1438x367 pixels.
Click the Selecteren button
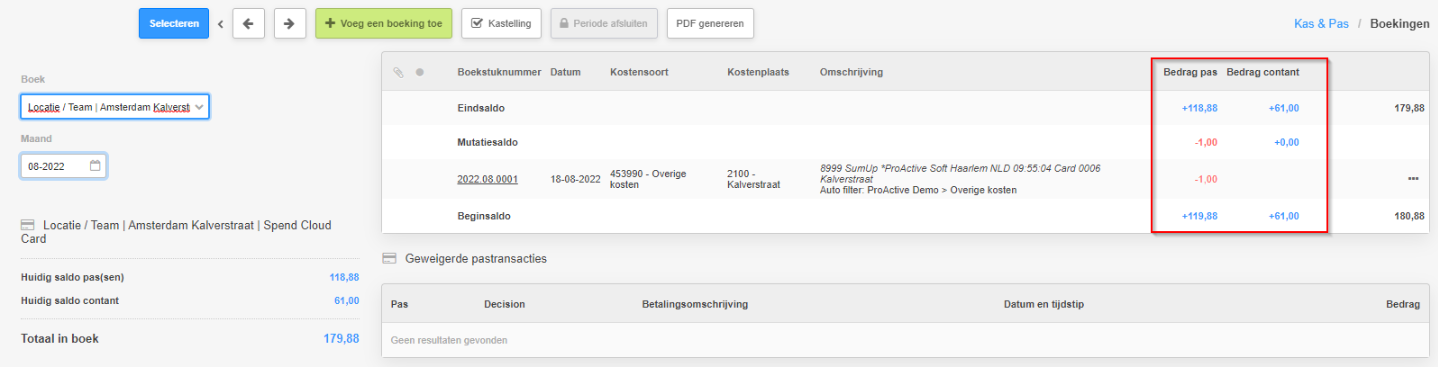174,23
